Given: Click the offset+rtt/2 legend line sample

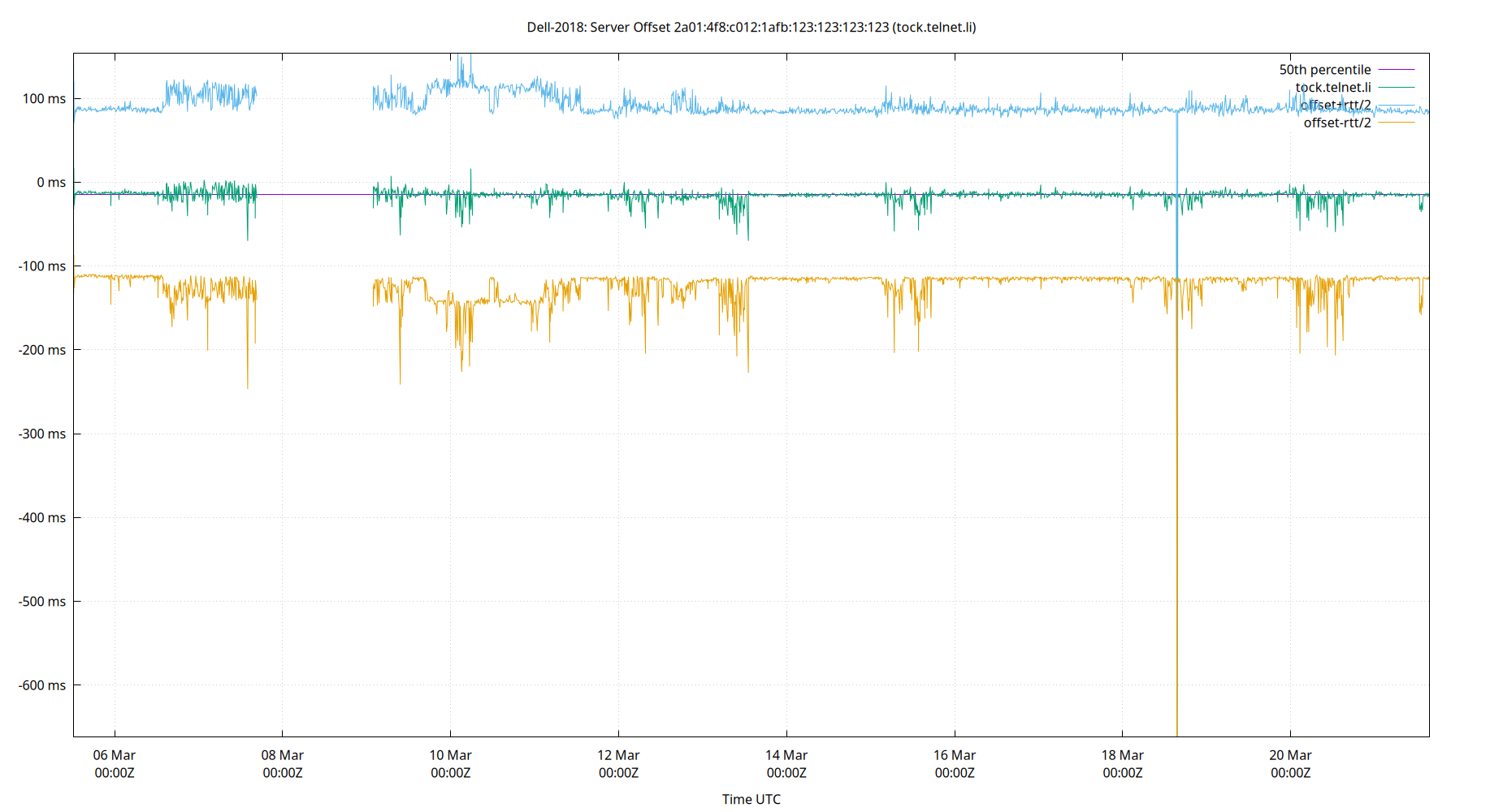Looking at the screenshot, I should [x=1395, y=105].
